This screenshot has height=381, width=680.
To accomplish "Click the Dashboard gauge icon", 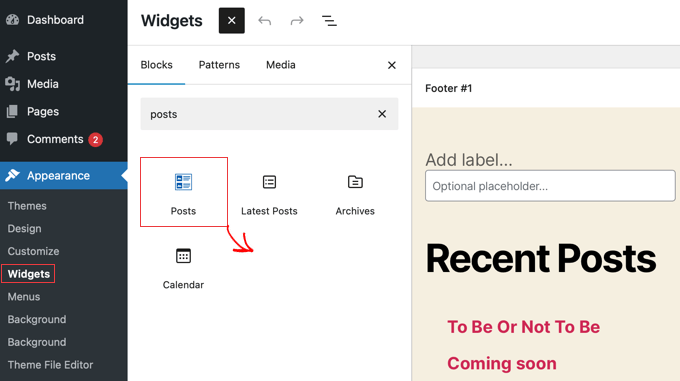I will (x=13, y=20).
